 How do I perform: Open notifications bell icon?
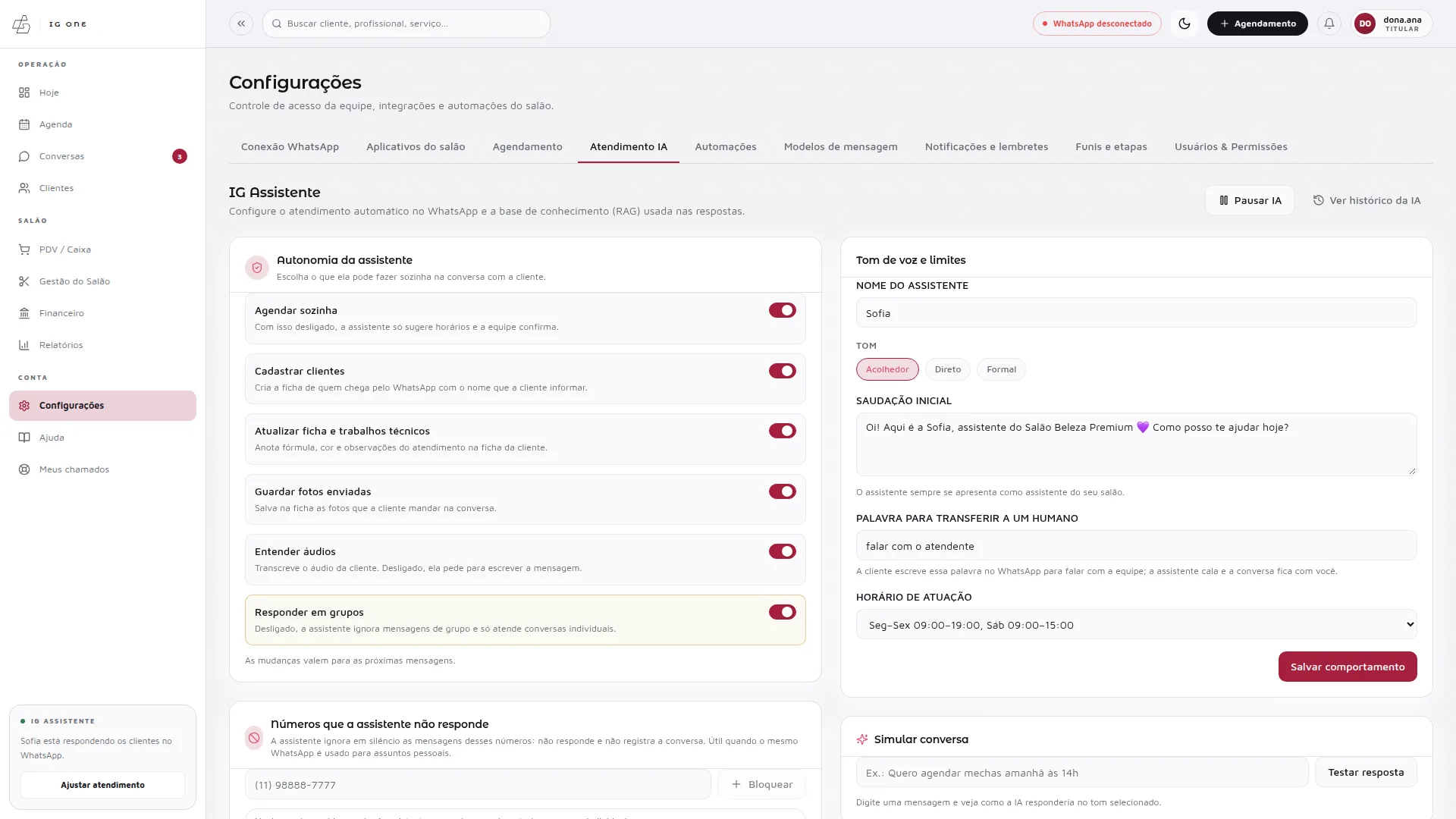click(x=1329, y=24)
